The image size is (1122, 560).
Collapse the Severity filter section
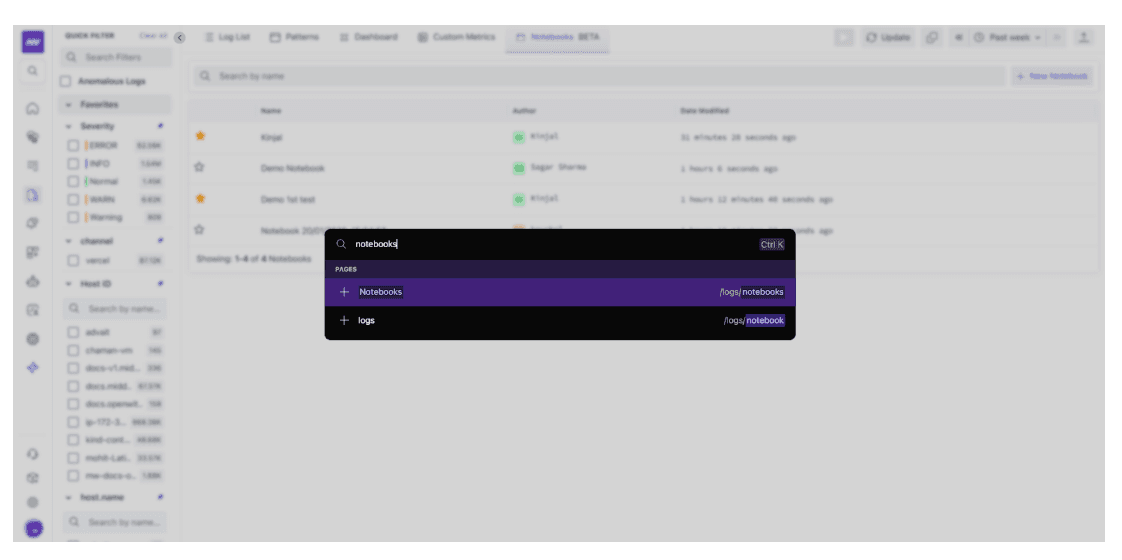[x=69, y=127]
